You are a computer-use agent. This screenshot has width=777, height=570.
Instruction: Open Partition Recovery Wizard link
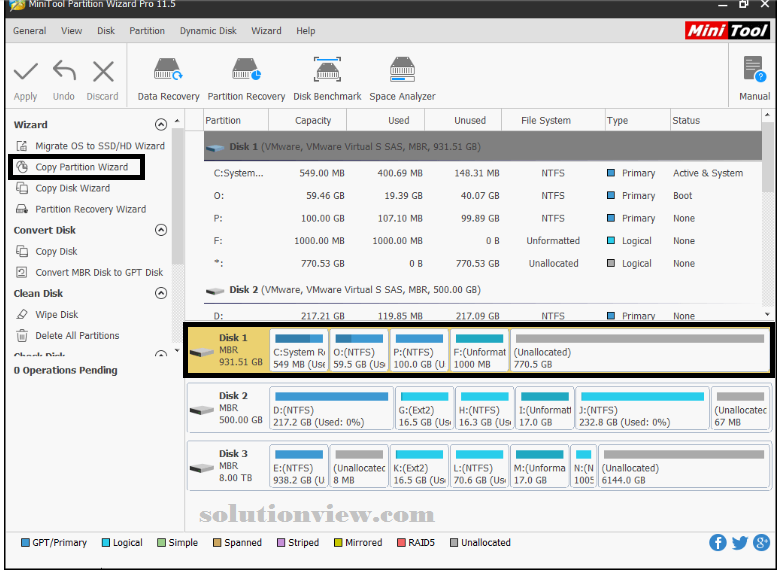click(91, 209)
